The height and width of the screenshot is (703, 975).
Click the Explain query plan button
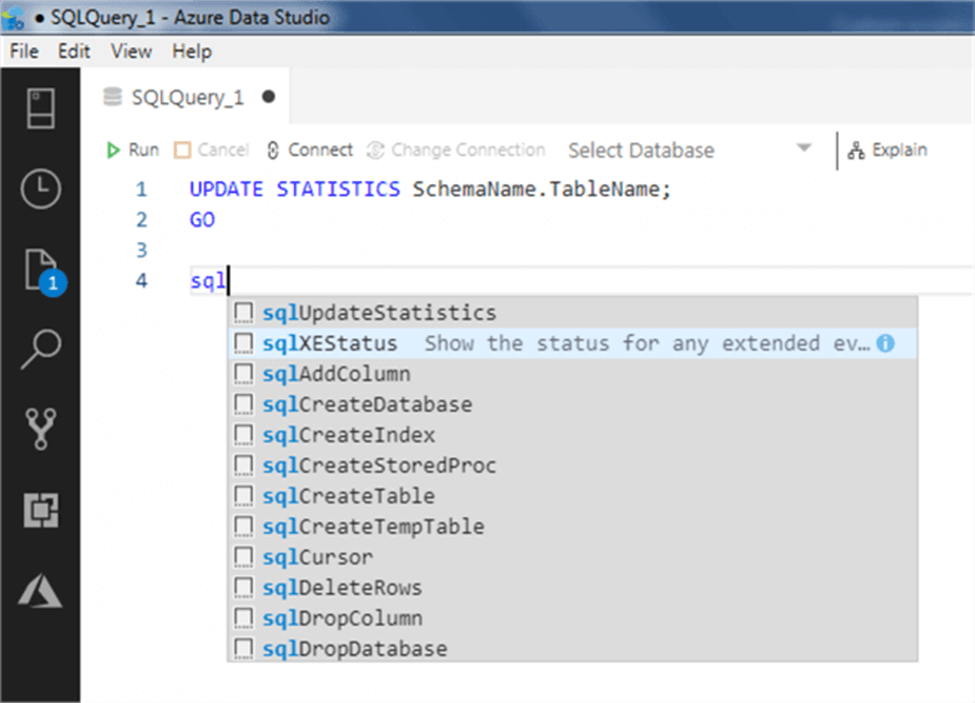click(887, 150)
